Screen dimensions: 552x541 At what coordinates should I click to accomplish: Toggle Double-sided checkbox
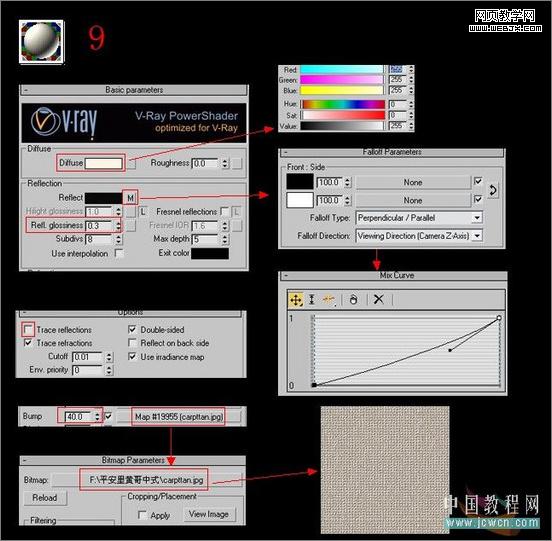pyautogui.click(x=132, y=329)
